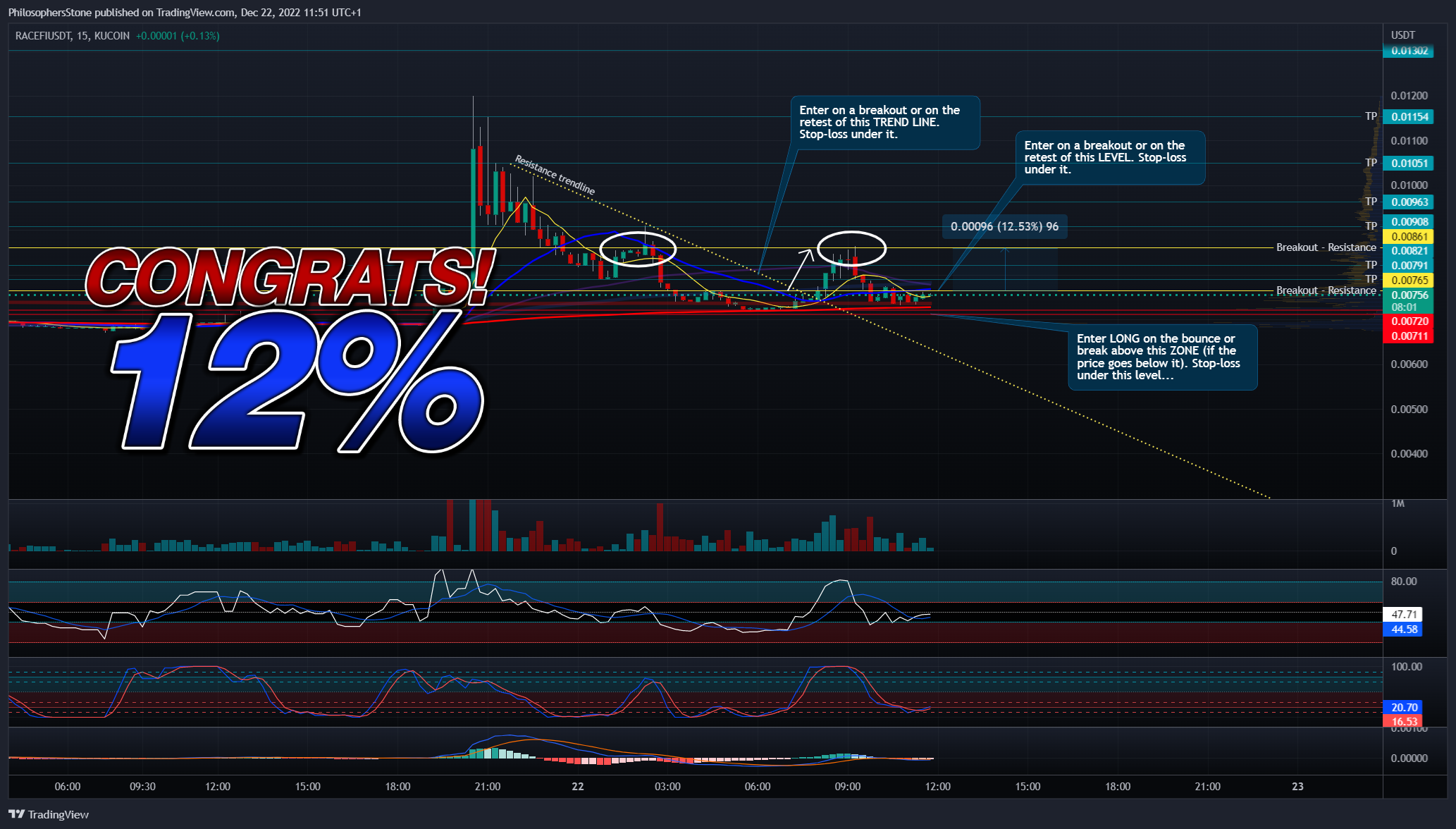Viewport: 1456px width, 829px height.
Task: Click the upper 'Breakout - Resistance' line label
Action: point(1326,247)
